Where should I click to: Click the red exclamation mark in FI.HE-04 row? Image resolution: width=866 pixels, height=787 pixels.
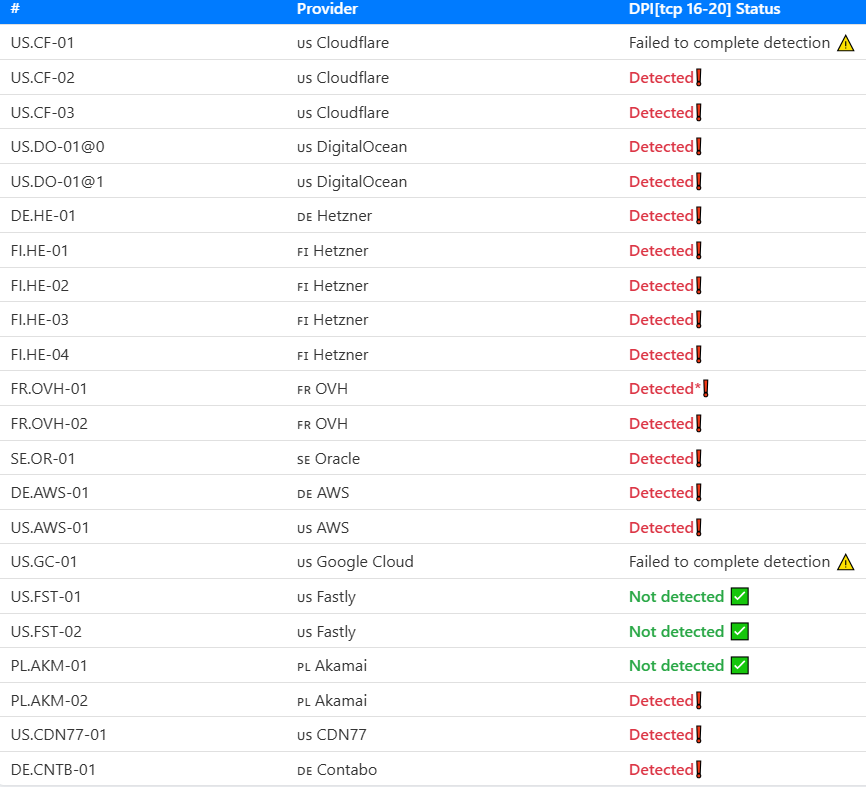coord(699,355)
